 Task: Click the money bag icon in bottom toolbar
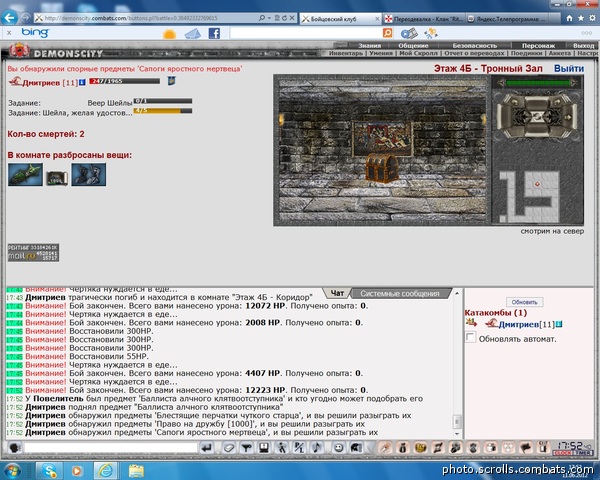[x=403, y=447]
